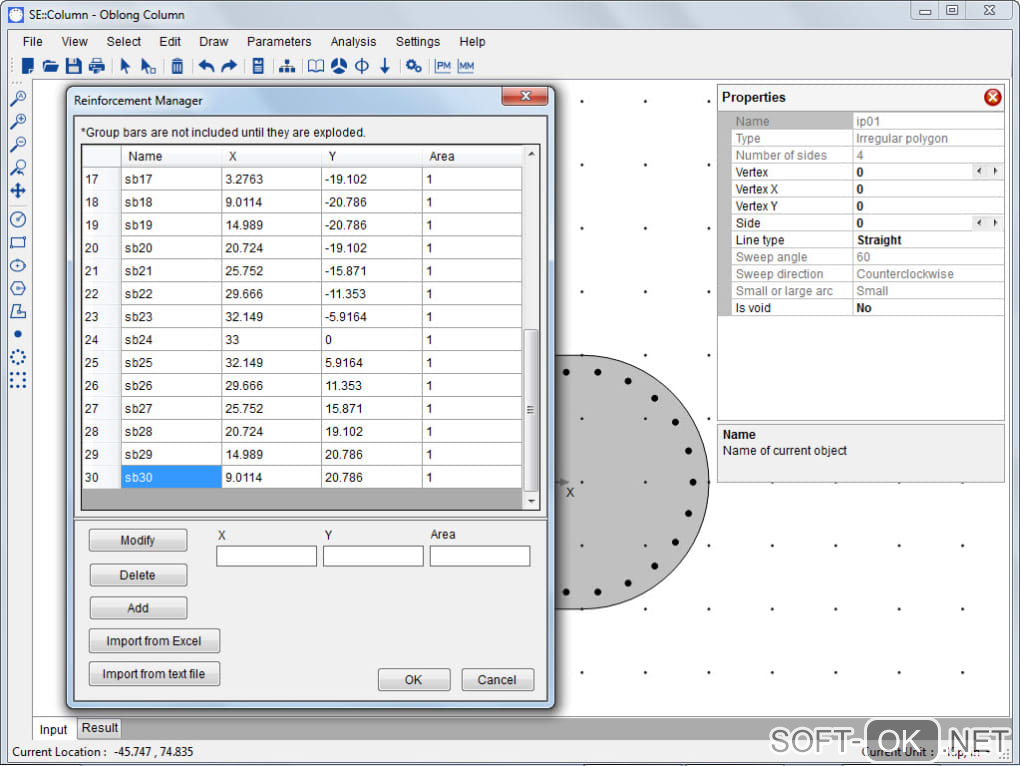Screen dimensions: 1020x766
Task: Click the Save file toolbar icon
Action: tap(73, 66)
